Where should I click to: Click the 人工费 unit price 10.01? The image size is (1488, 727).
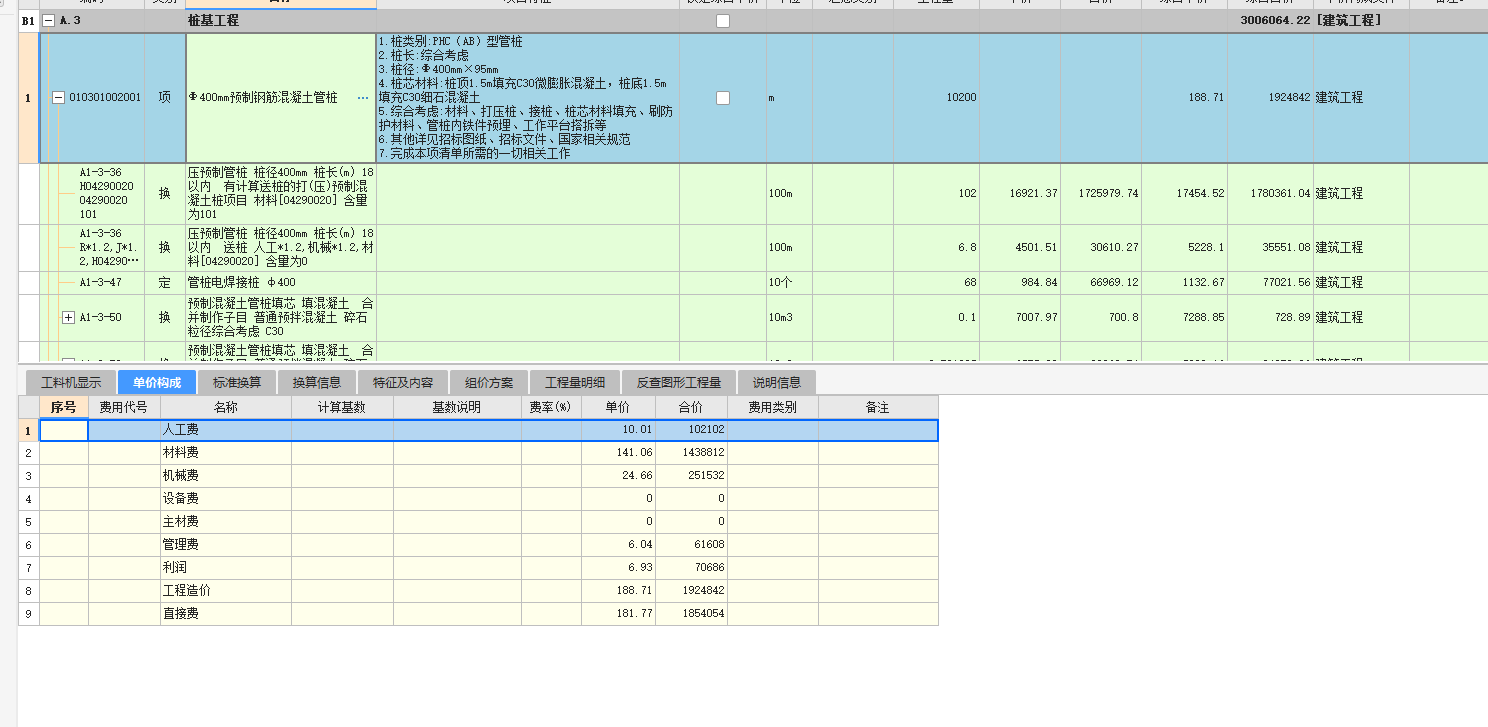point(636,430)
